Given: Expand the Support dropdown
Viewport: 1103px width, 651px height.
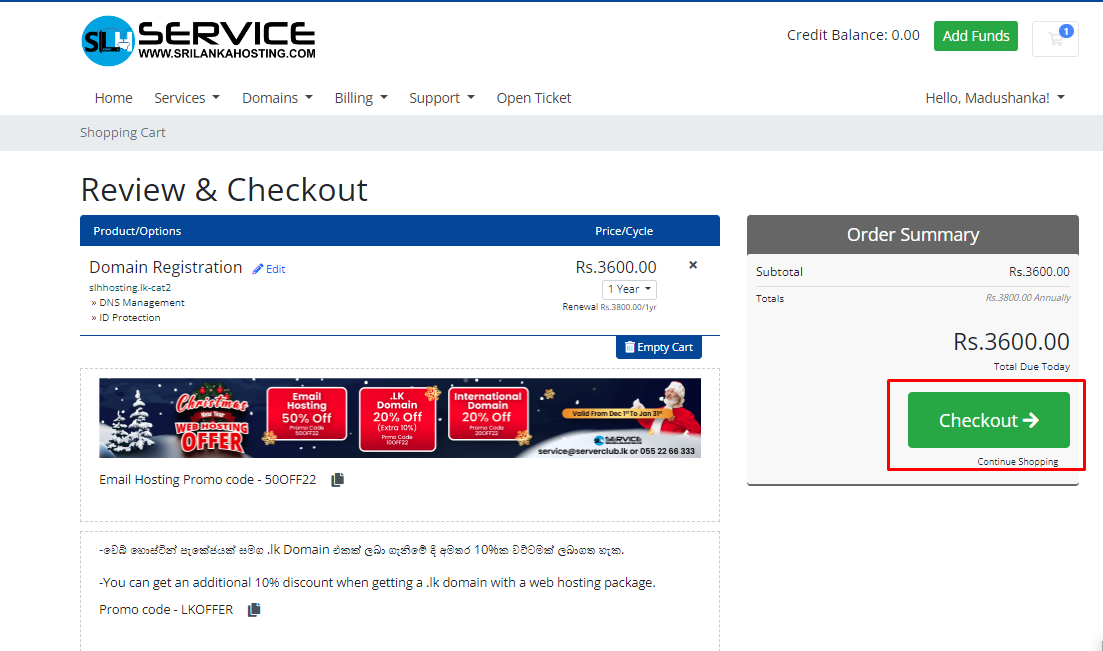Looking at the screenshot, I should coord(441,97).
